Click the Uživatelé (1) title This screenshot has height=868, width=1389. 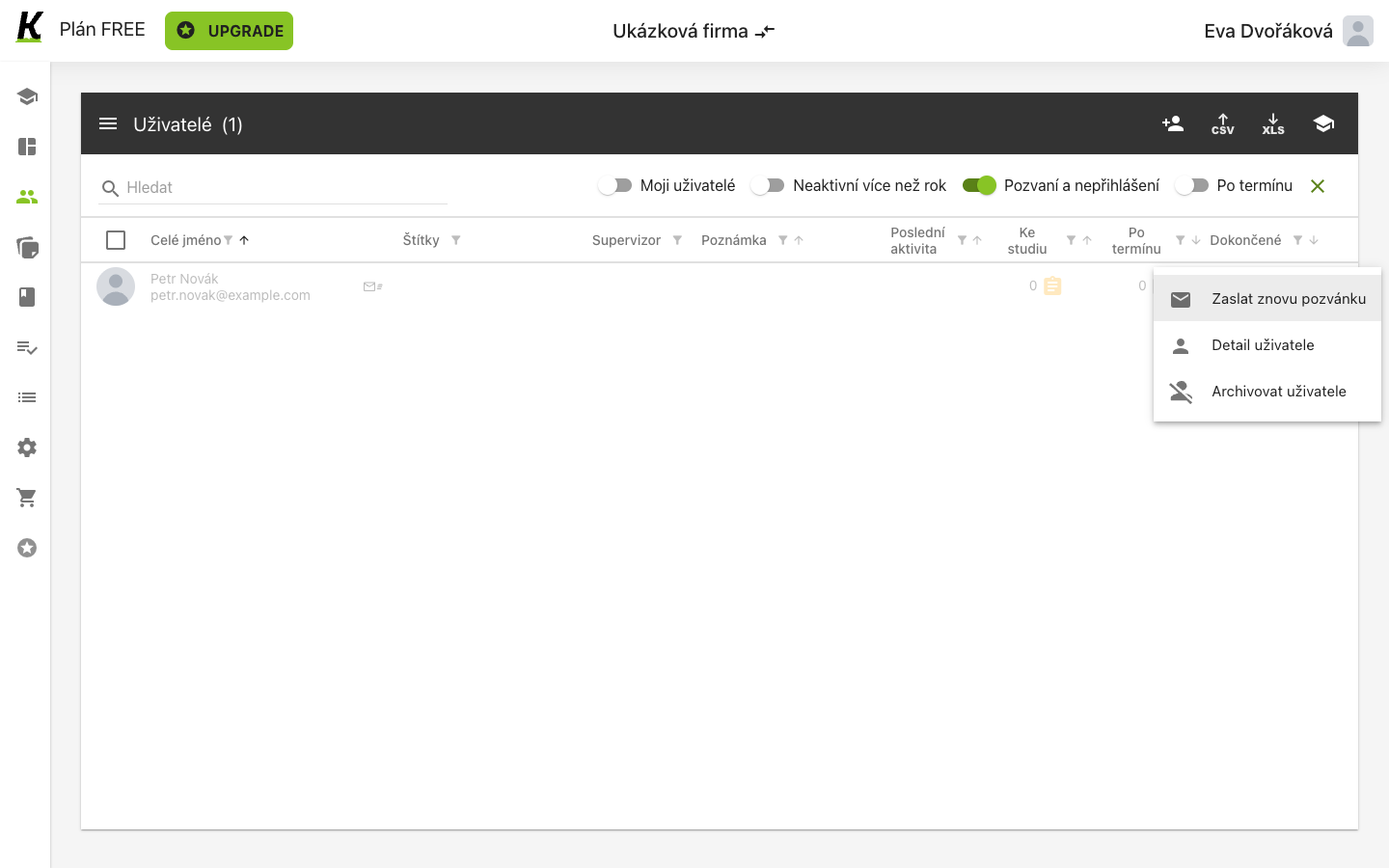point(188,124)
